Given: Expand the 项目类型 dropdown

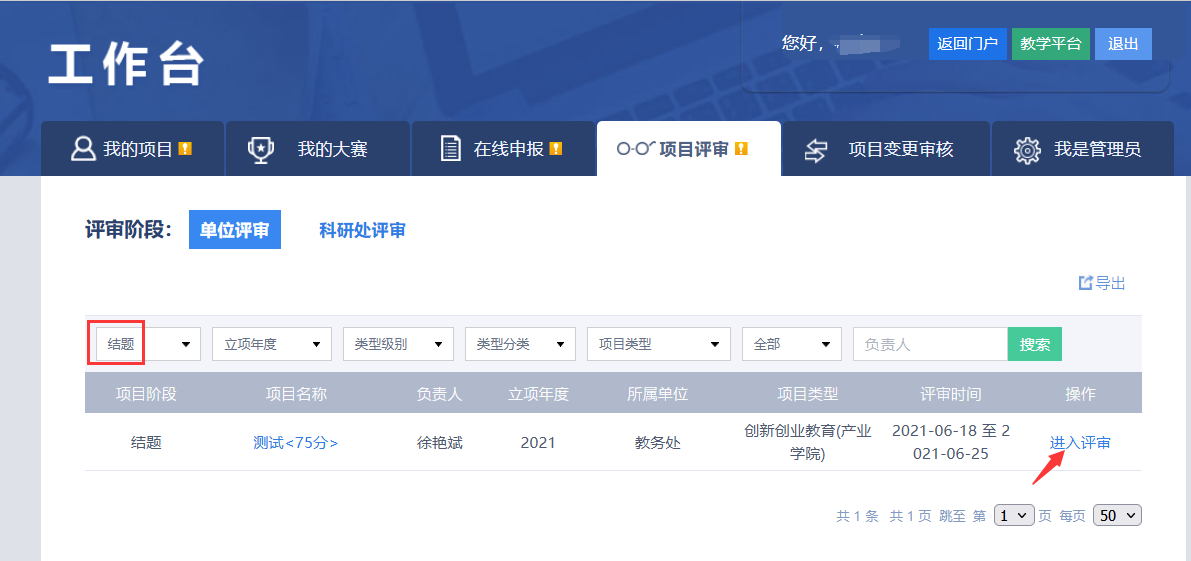Looking at the screenshot, I should (658, 344).
